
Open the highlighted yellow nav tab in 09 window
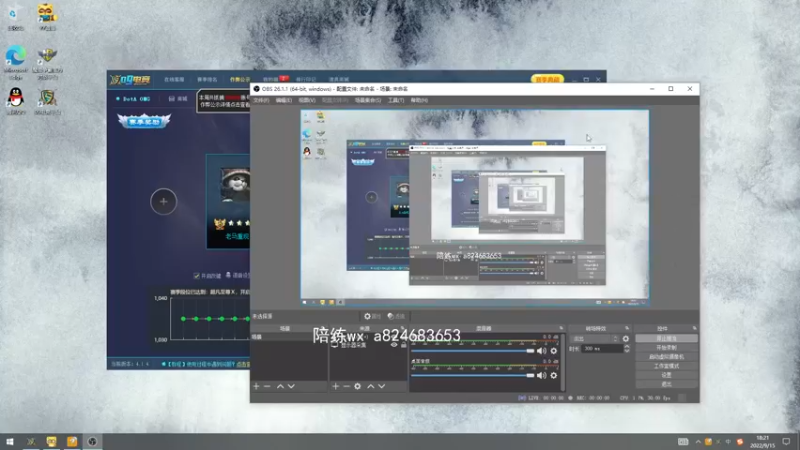[240, 80]
